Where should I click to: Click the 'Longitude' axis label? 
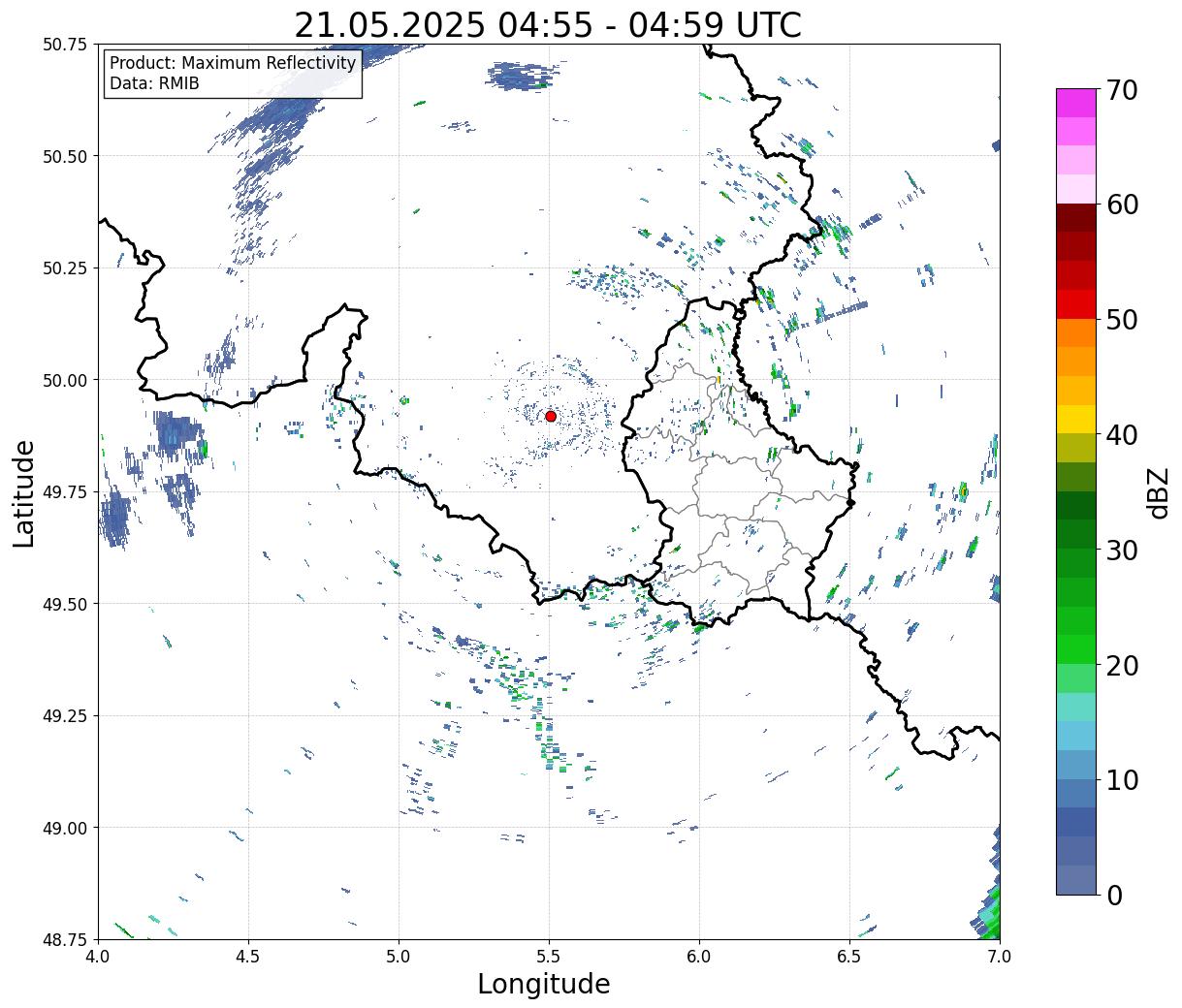point(544,984)
